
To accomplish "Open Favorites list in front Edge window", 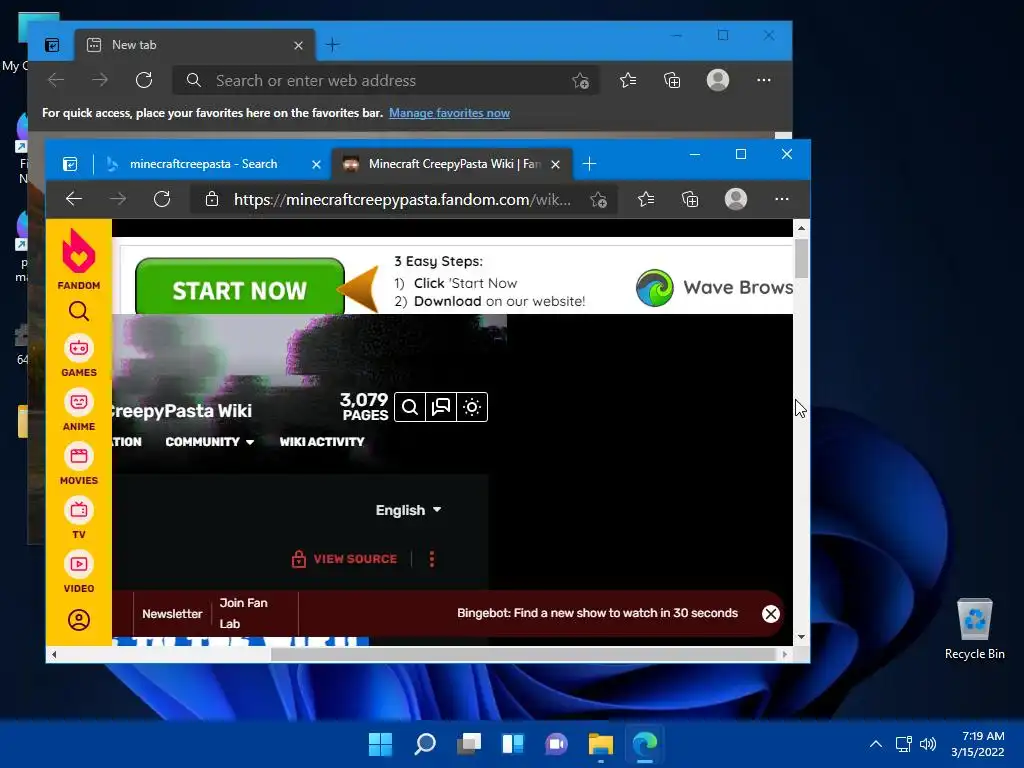I will [x=646, y=199].
